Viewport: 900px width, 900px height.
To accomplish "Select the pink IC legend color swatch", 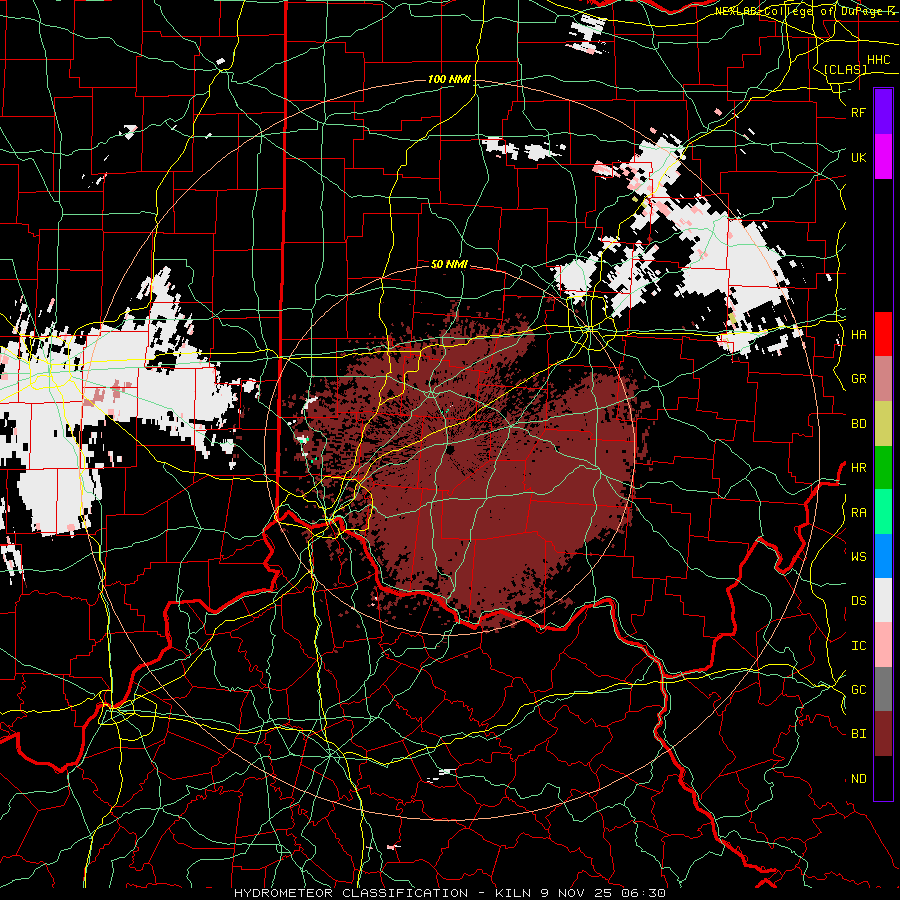I will click(883, 645).
